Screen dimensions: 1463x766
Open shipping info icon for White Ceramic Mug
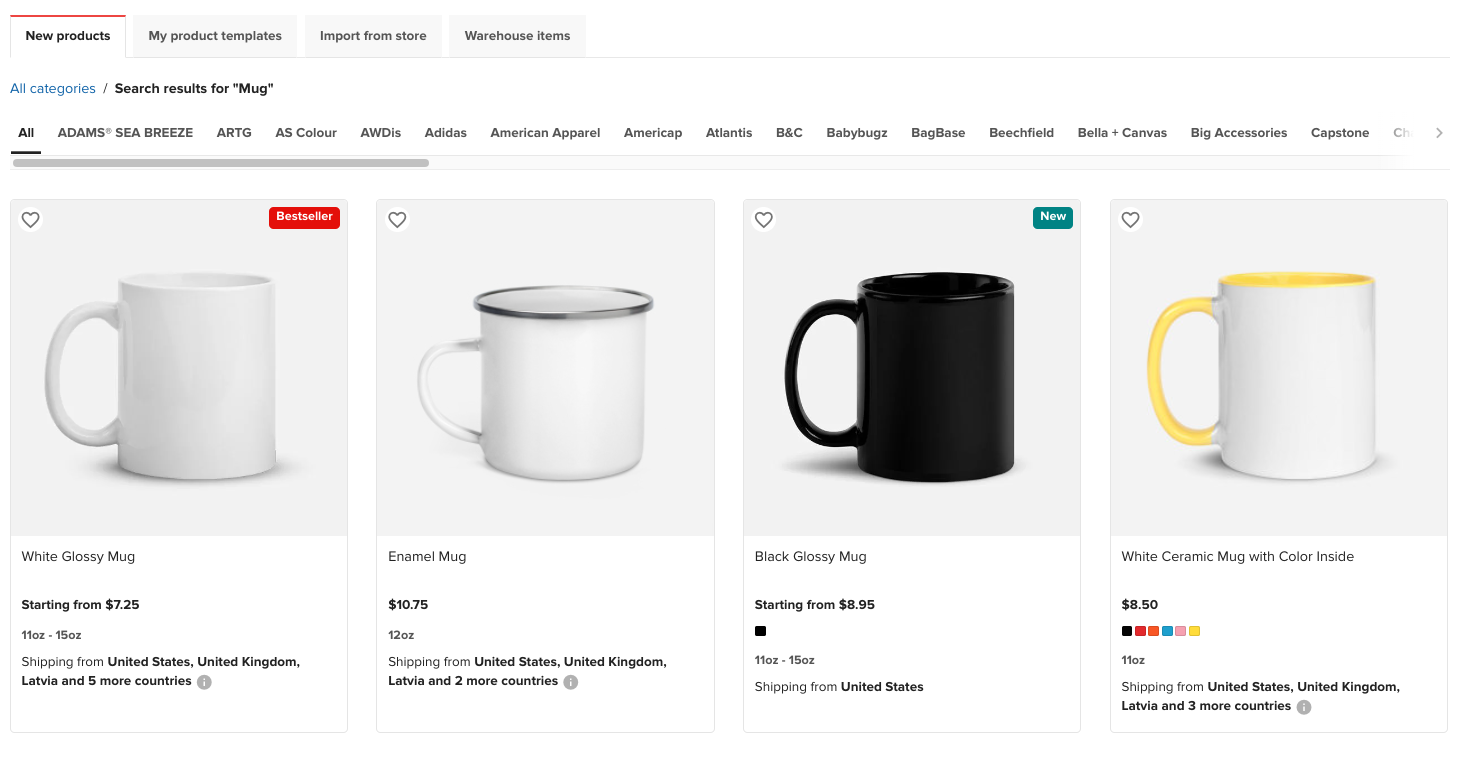1304,707
